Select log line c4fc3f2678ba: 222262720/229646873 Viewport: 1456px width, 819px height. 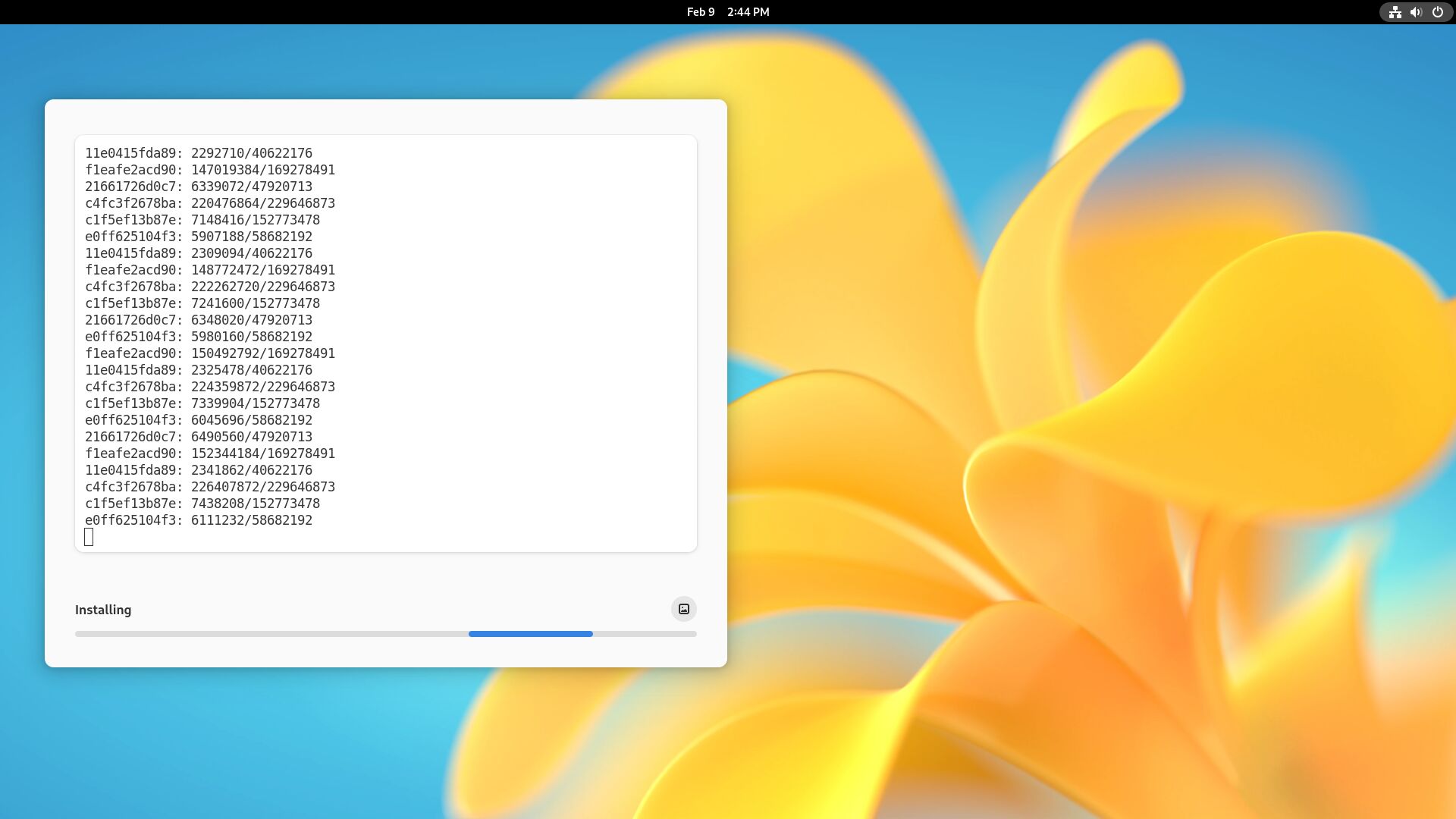click(210, 287)
